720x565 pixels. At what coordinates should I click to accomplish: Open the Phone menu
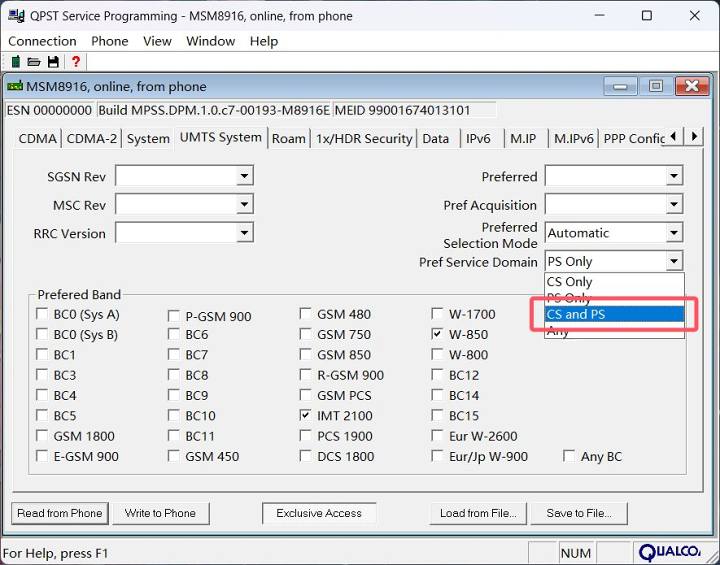pyautogui.click(x=109, y=41)
